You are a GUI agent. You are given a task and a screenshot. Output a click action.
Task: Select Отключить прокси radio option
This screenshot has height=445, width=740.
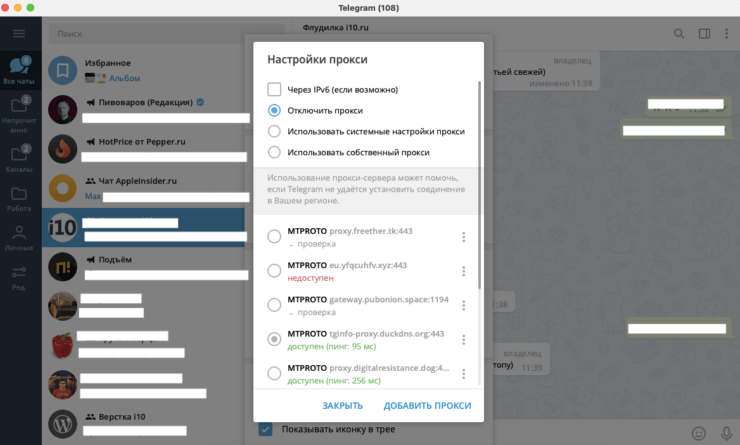[x=274, y=110]
